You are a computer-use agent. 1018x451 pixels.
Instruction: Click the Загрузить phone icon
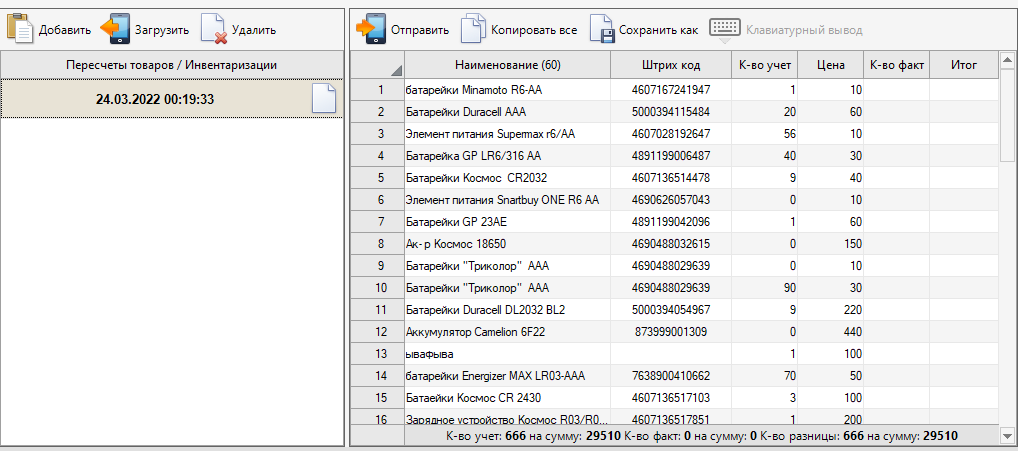tap(116, 29)
